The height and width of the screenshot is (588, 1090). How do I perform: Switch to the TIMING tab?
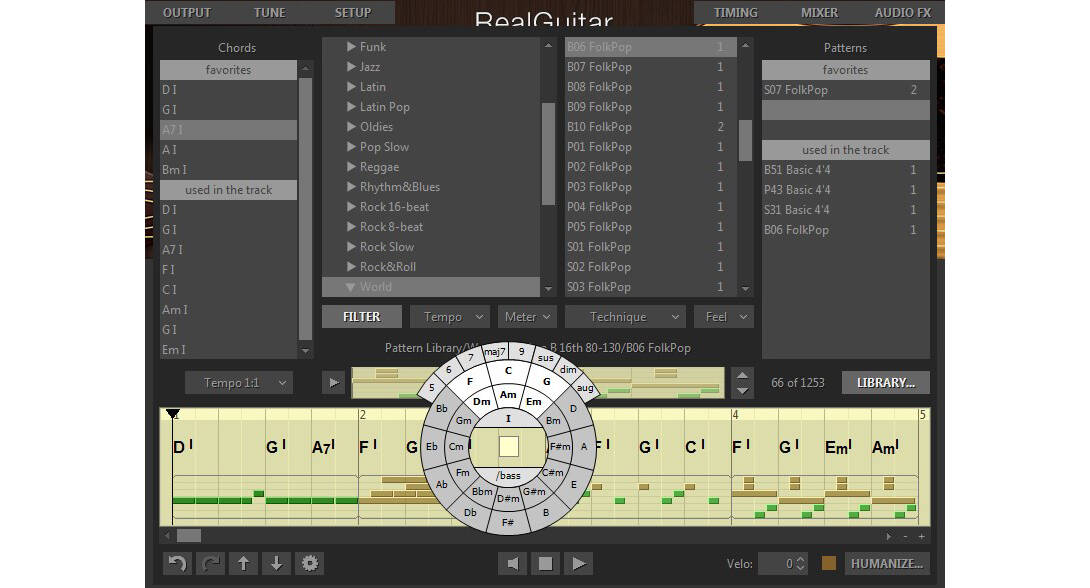pyautogui.click(x=735, y=13)
